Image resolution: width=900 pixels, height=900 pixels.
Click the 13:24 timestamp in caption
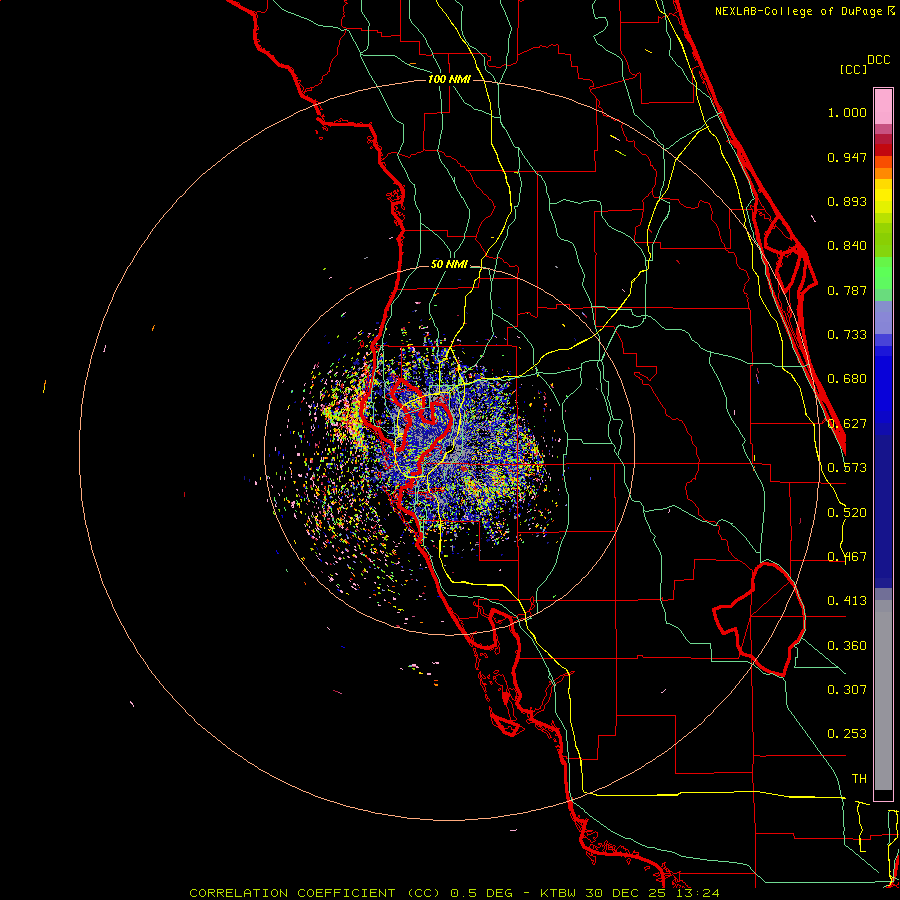coord(698,893)
